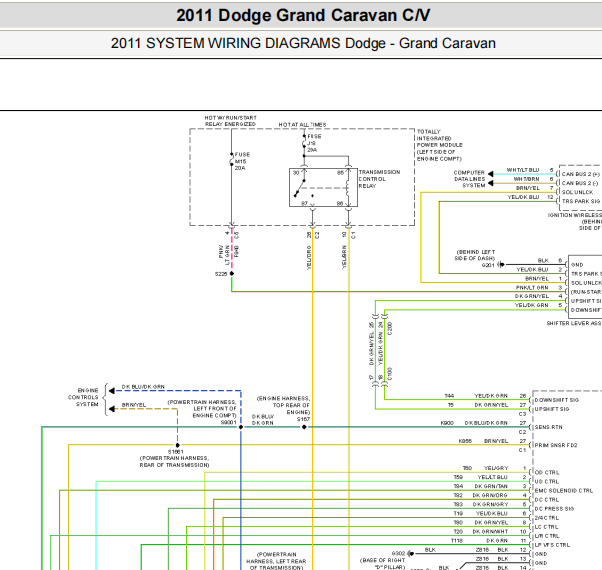Click the 'LC CTRL' pin label

[546, 527]
